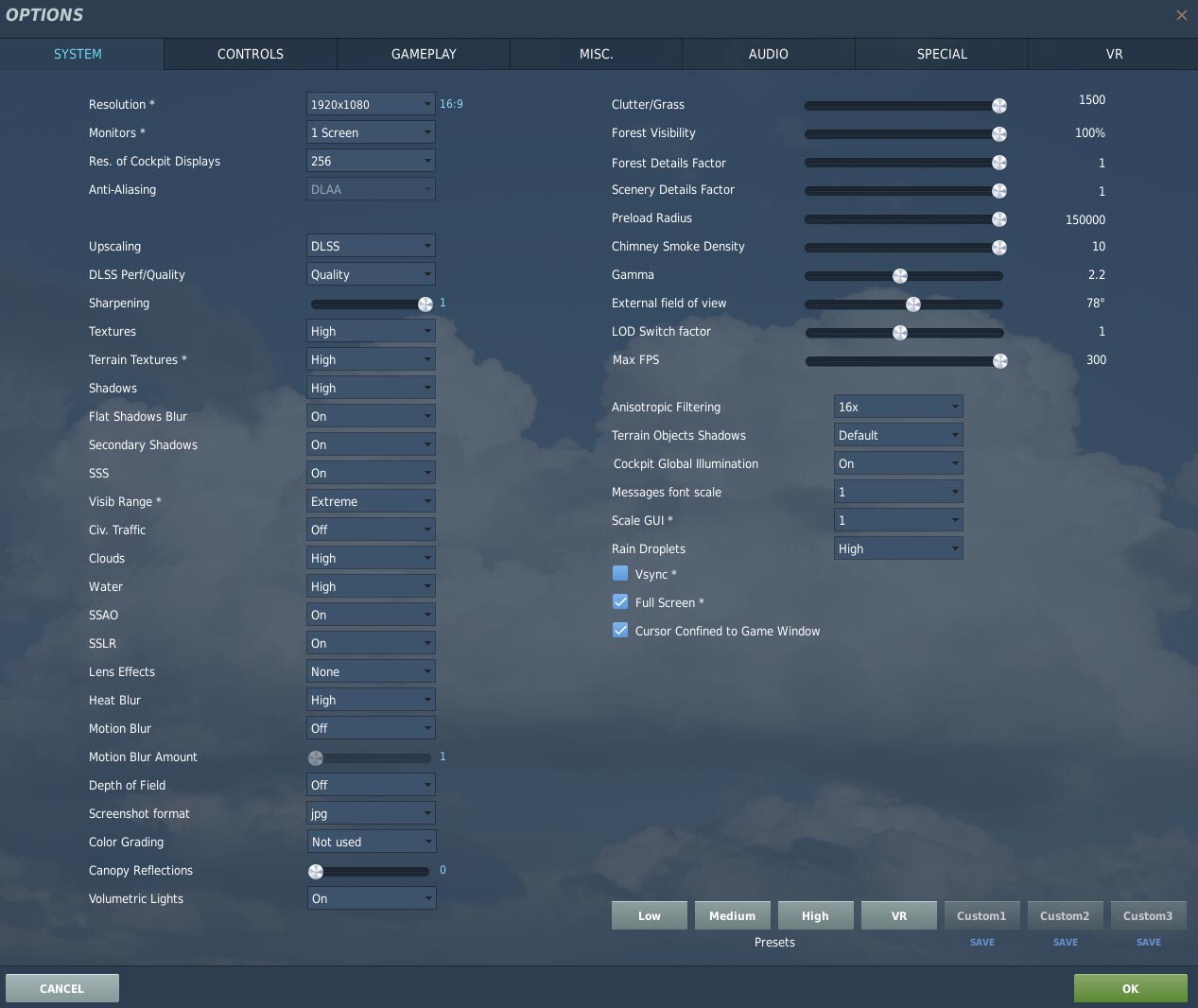The width and height of the screenshot is (1198, 1008).
Task: Change the DLSS Perf/Quality dropdown
Action: coord(371,274)
